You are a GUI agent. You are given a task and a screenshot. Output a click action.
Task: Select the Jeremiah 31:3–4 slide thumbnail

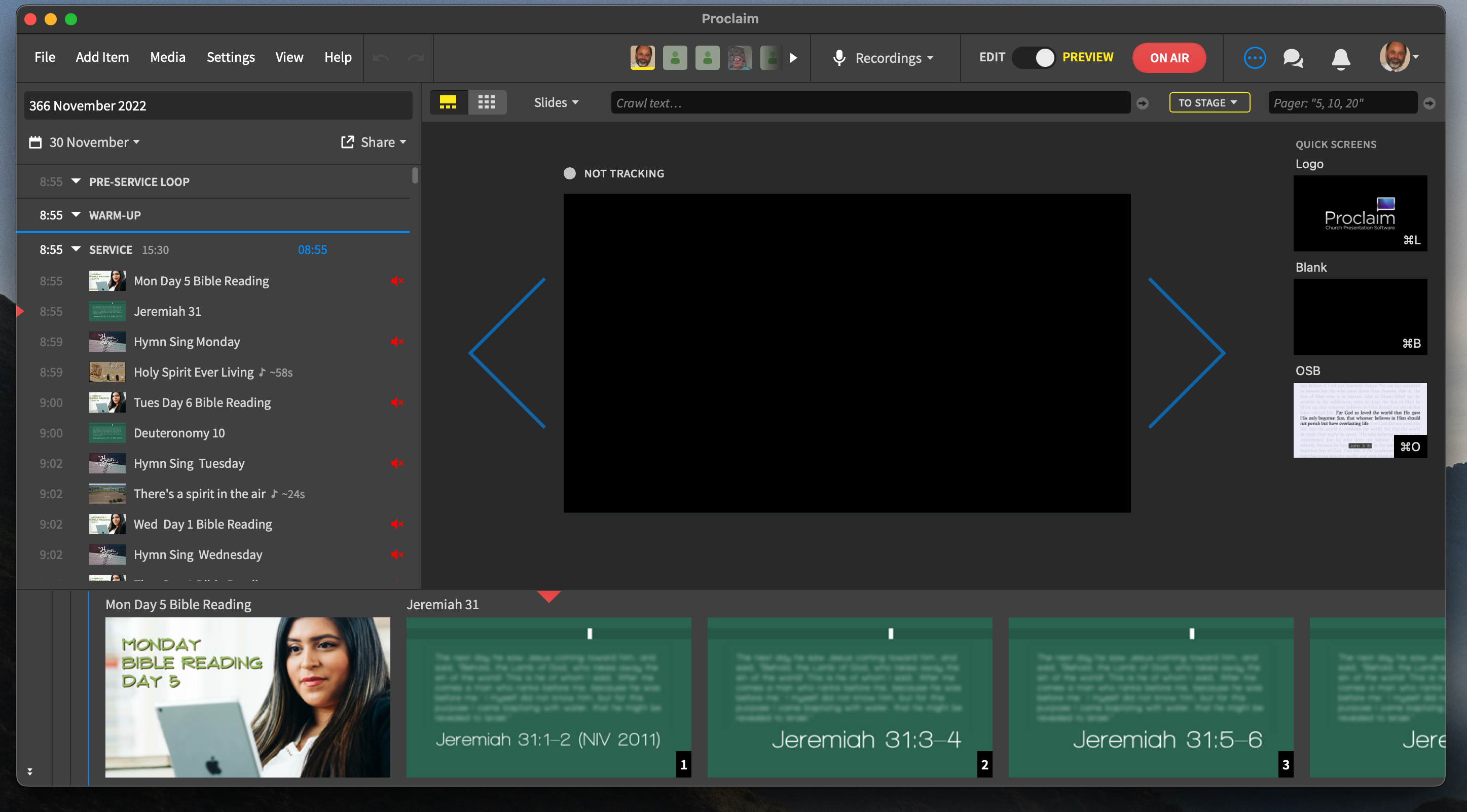tap(849, 696)
